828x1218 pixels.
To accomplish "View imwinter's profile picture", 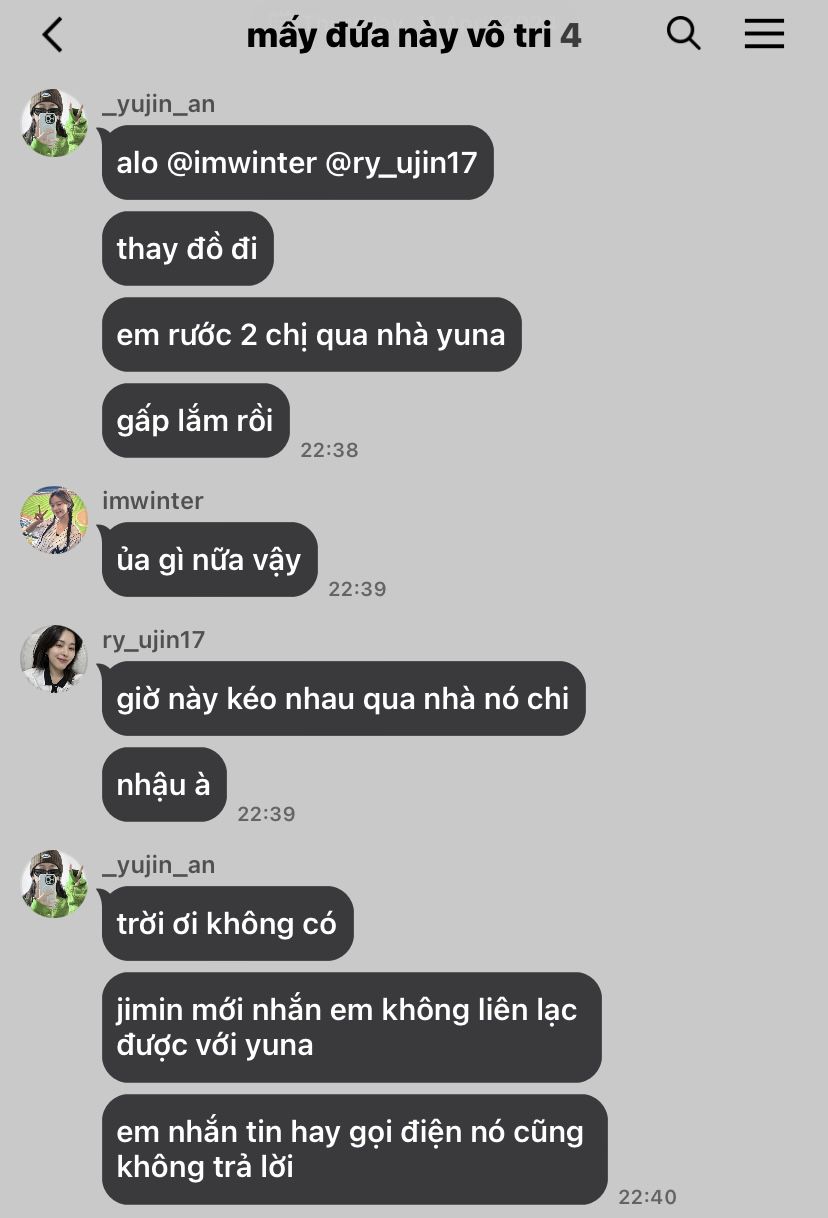I will click(x=54, y=520).
